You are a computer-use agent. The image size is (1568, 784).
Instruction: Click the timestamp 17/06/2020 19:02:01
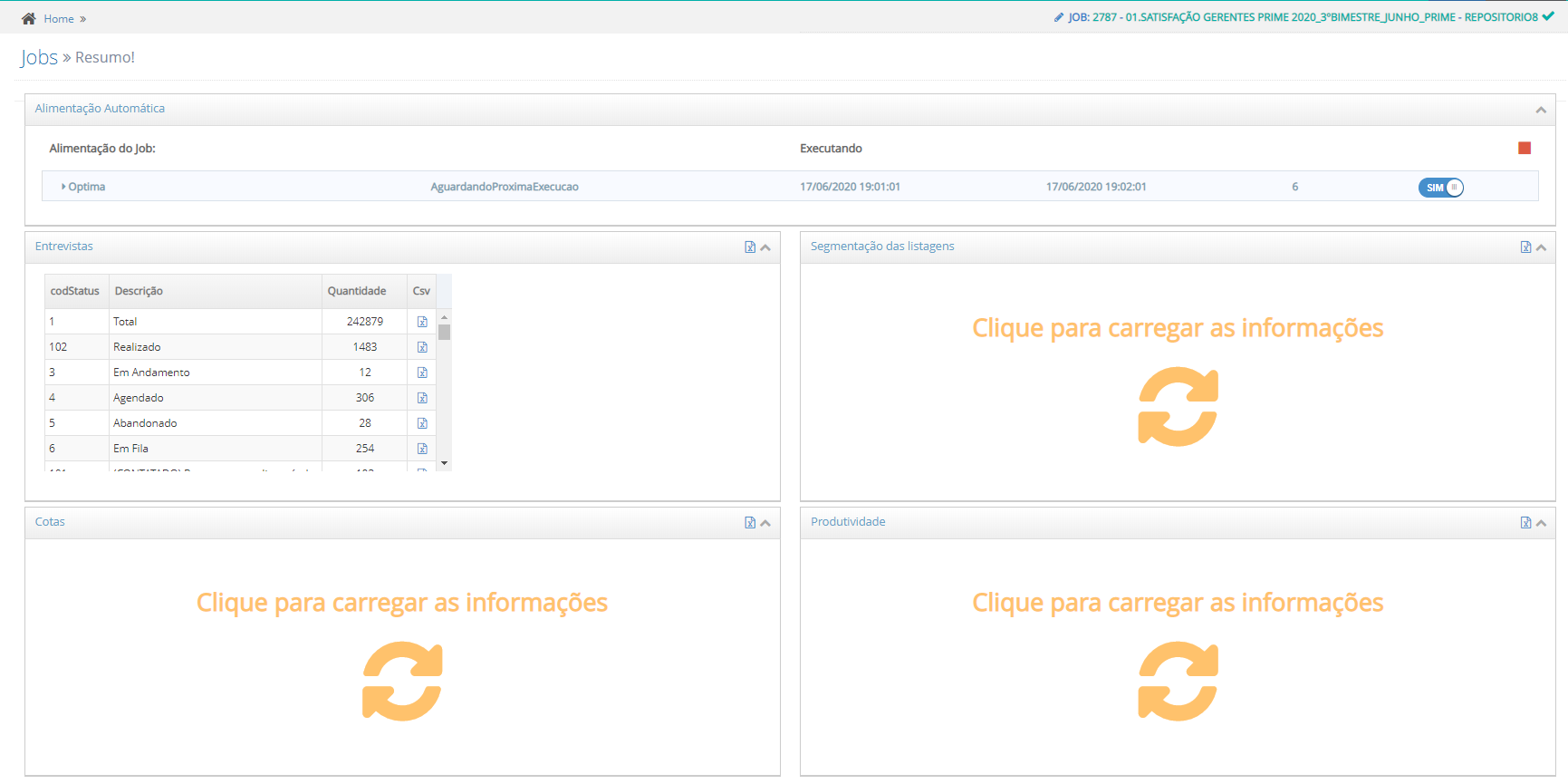(x=1096, y=187)
